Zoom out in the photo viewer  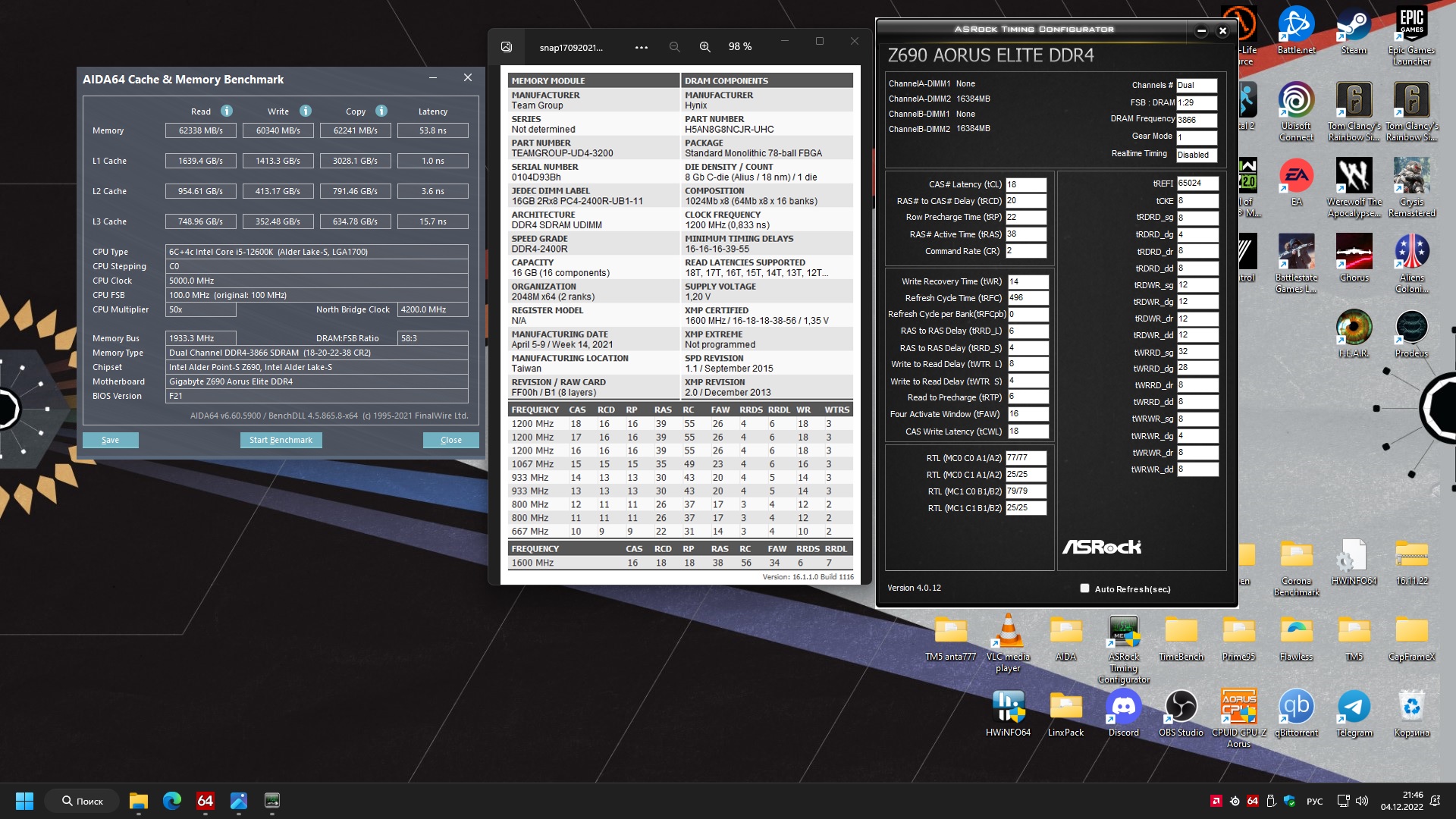click(674, 47)
